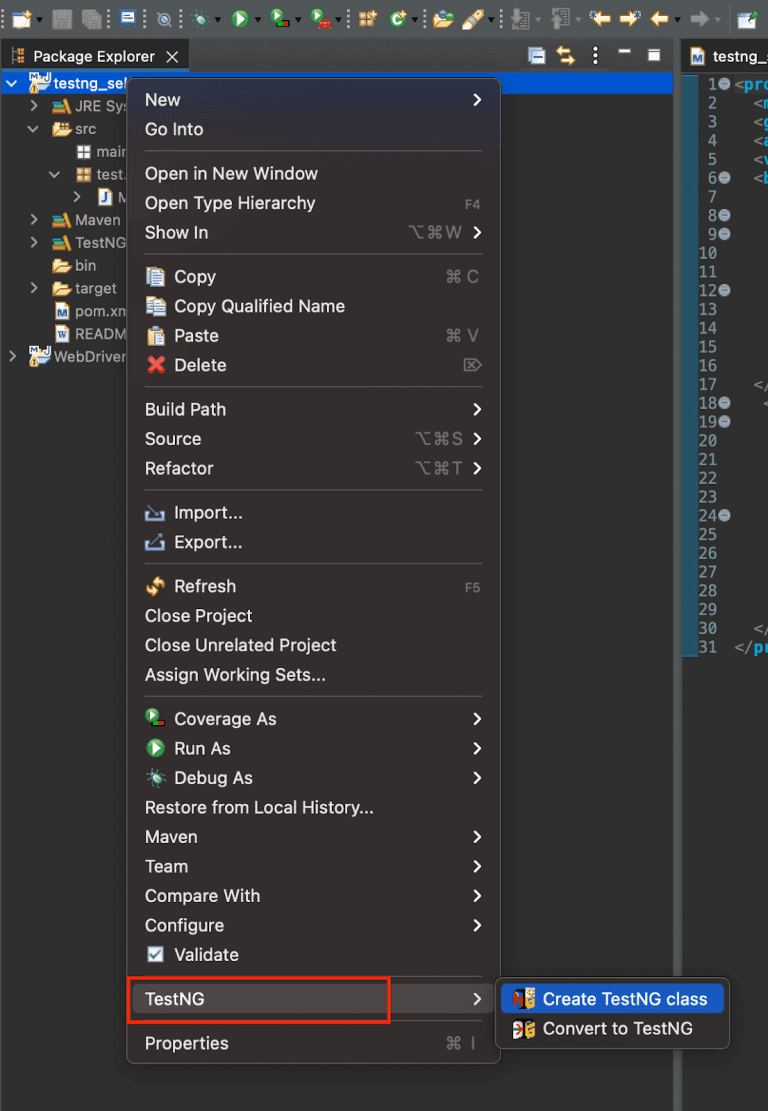Open the Package Explorer View Menu dots icon

(x=595, y=56)
